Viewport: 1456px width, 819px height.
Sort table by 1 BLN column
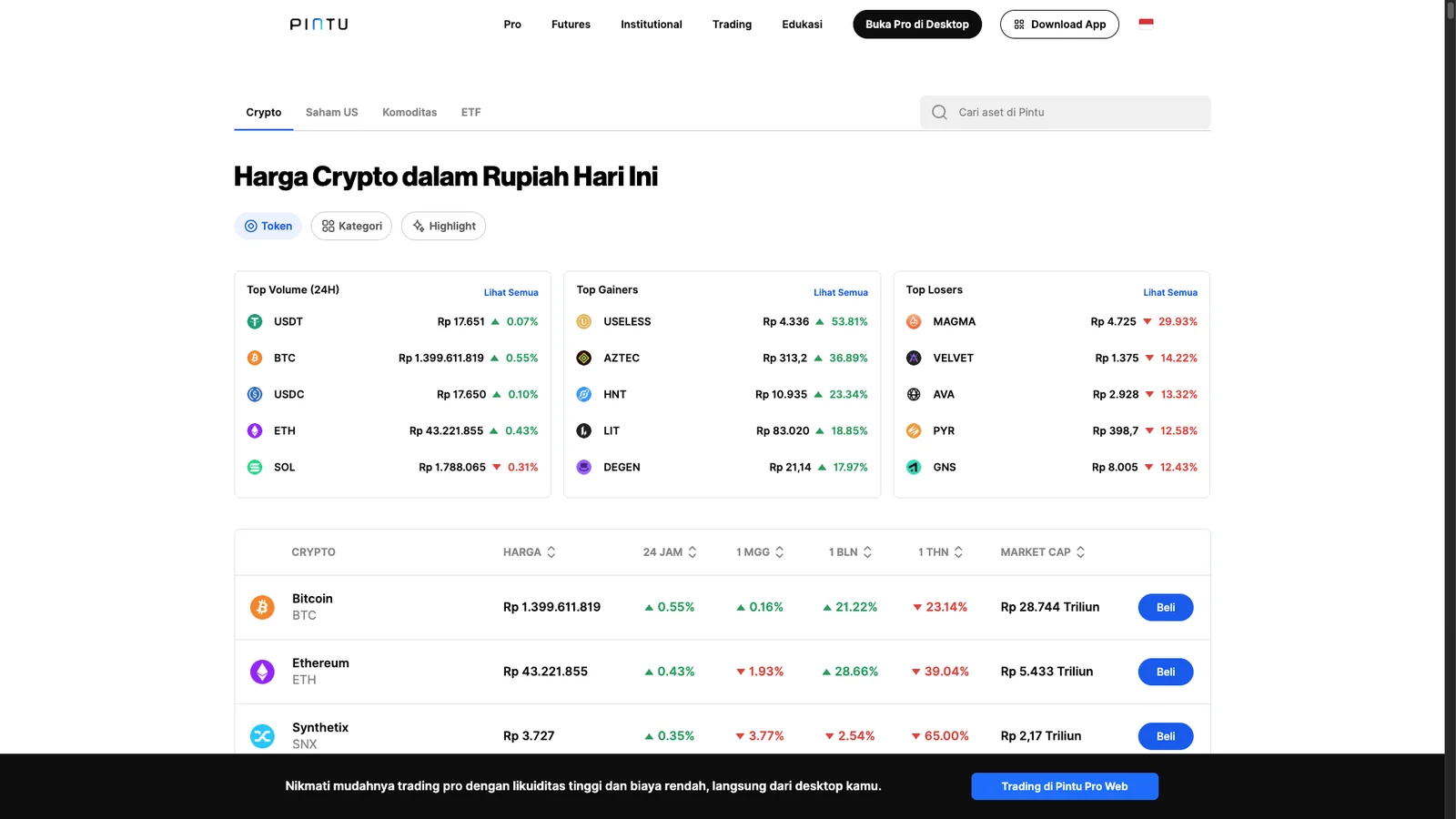point(850,552)
